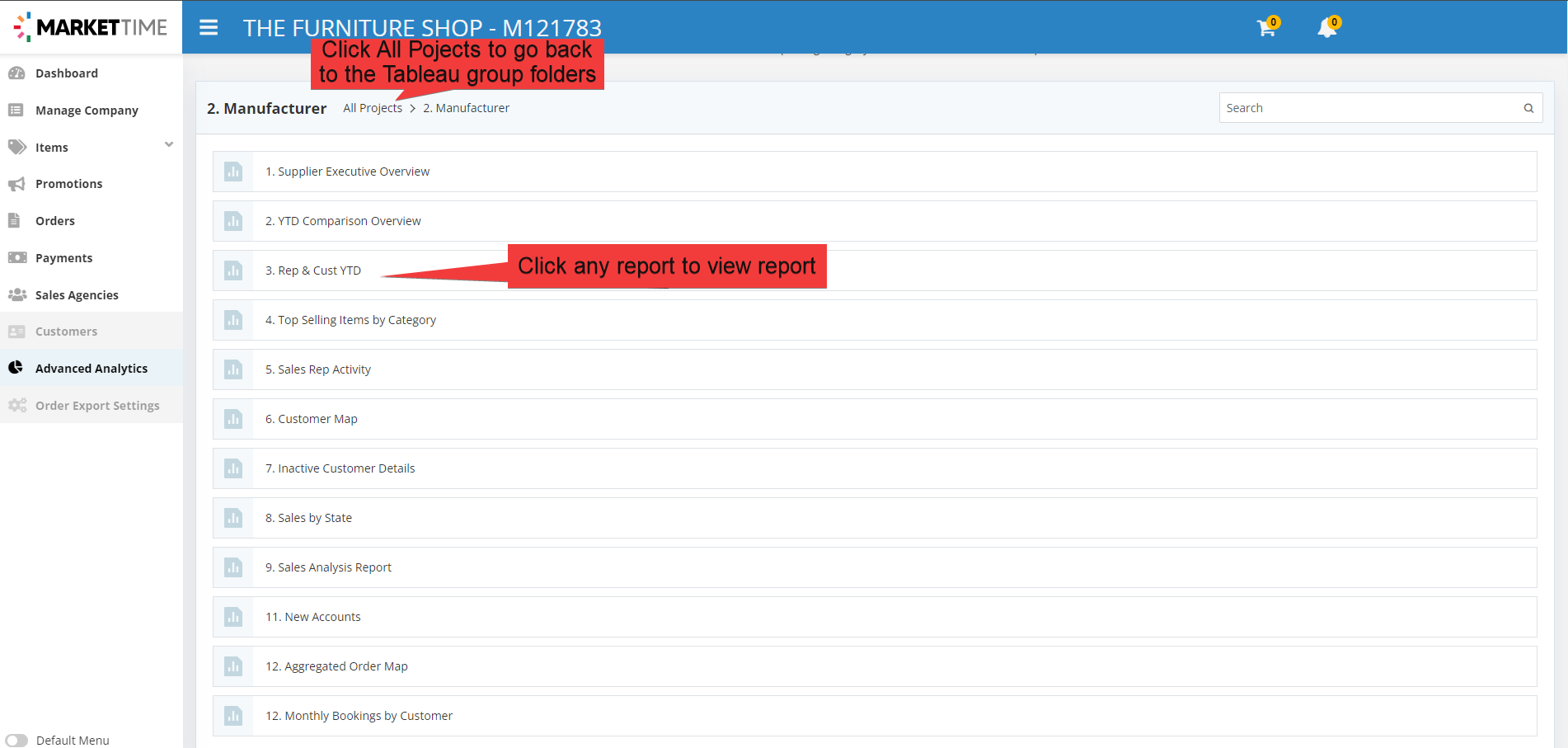The width and height of the screenshot is (1568, 748).
Task: Click the search magnifier icon
Action: [x=1528, y=108]
